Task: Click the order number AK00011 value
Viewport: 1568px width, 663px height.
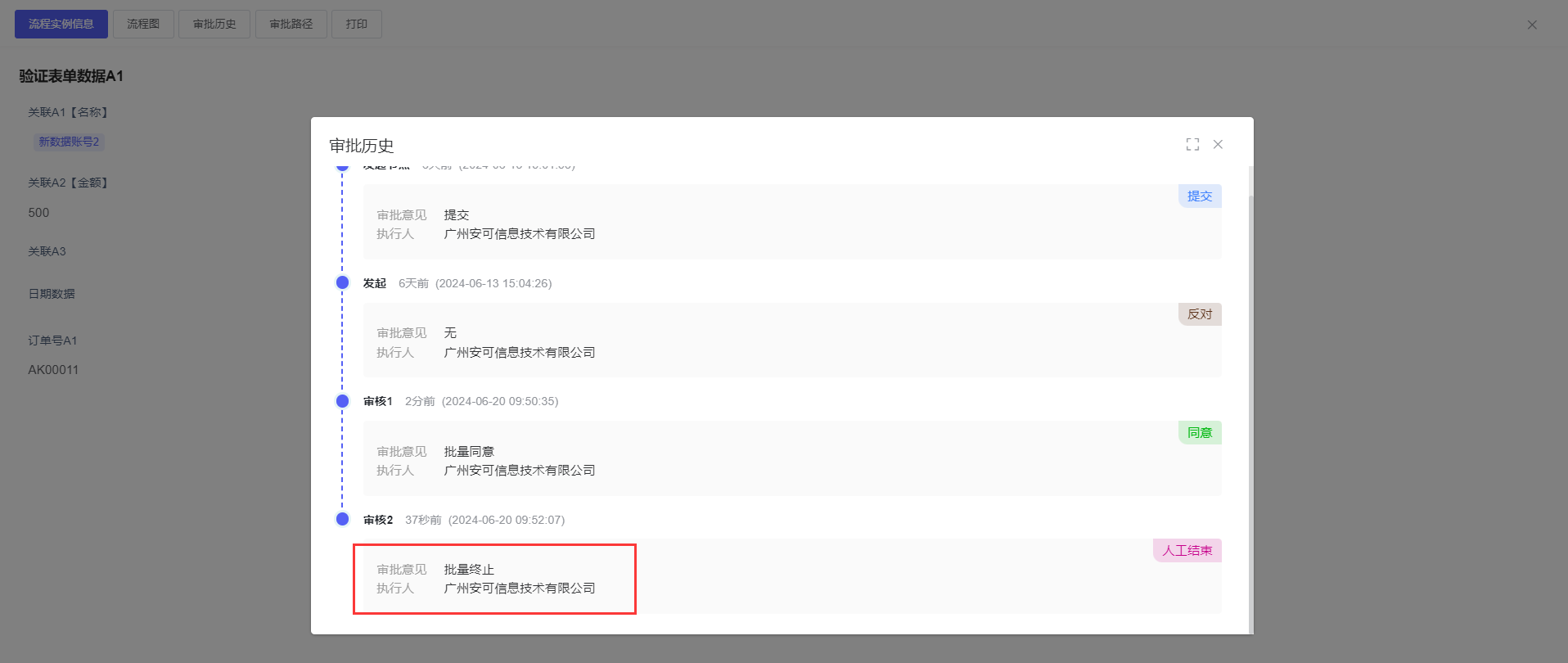Action: click(53, 370)
